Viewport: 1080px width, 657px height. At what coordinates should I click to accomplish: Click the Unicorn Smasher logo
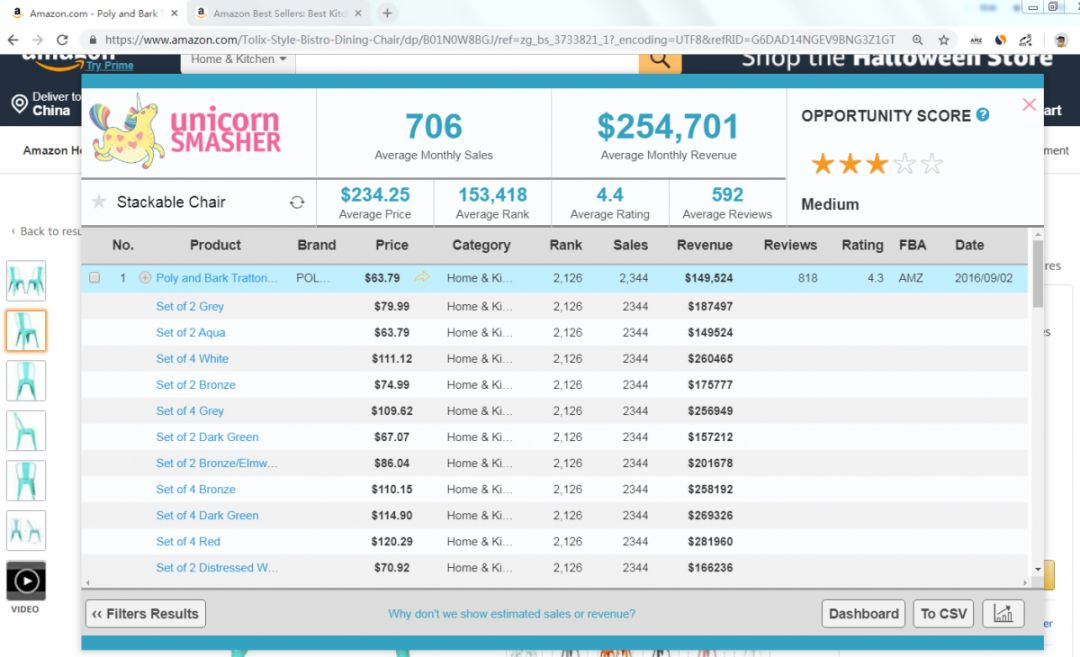[x=185, y=131]
